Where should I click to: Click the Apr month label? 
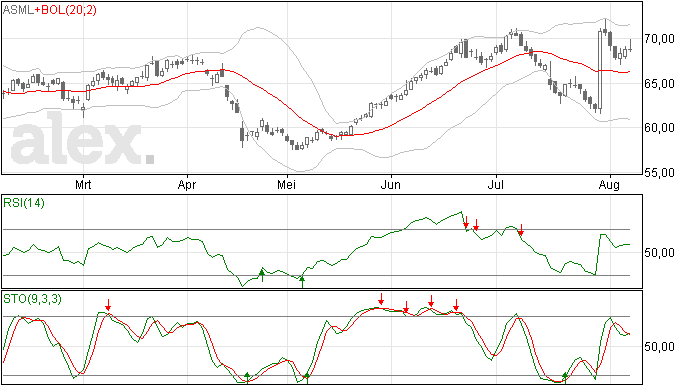click(x=187, y=185)
